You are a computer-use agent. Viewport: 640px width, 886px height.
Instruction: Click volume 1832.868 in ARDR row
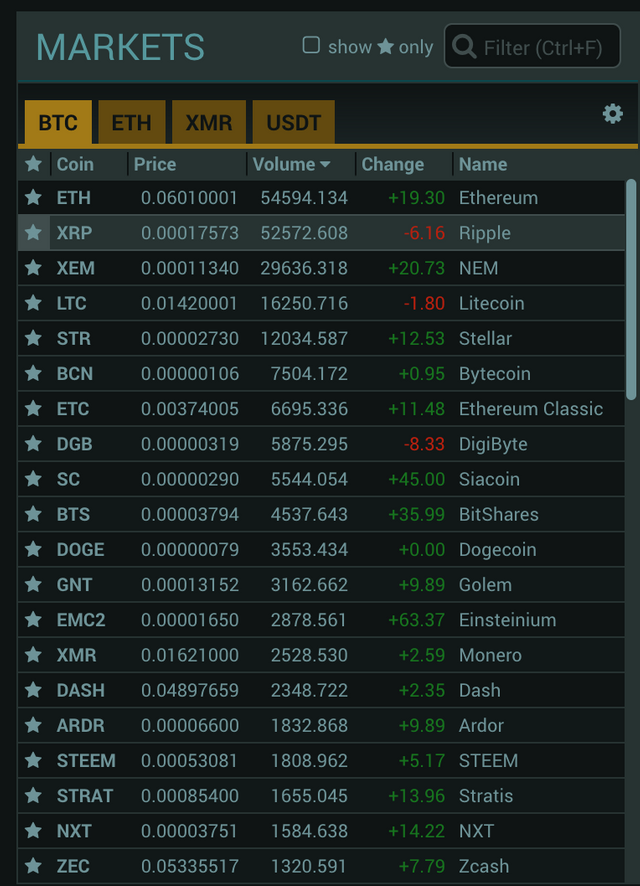[x=309, y=725]
